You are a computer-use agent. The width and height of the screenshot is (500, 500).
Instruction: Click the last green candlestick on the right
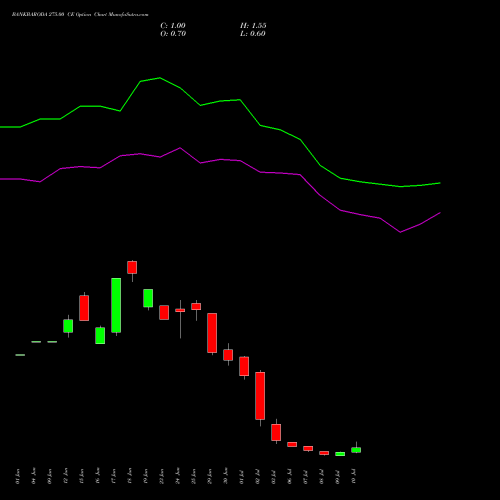coord(356,450)
